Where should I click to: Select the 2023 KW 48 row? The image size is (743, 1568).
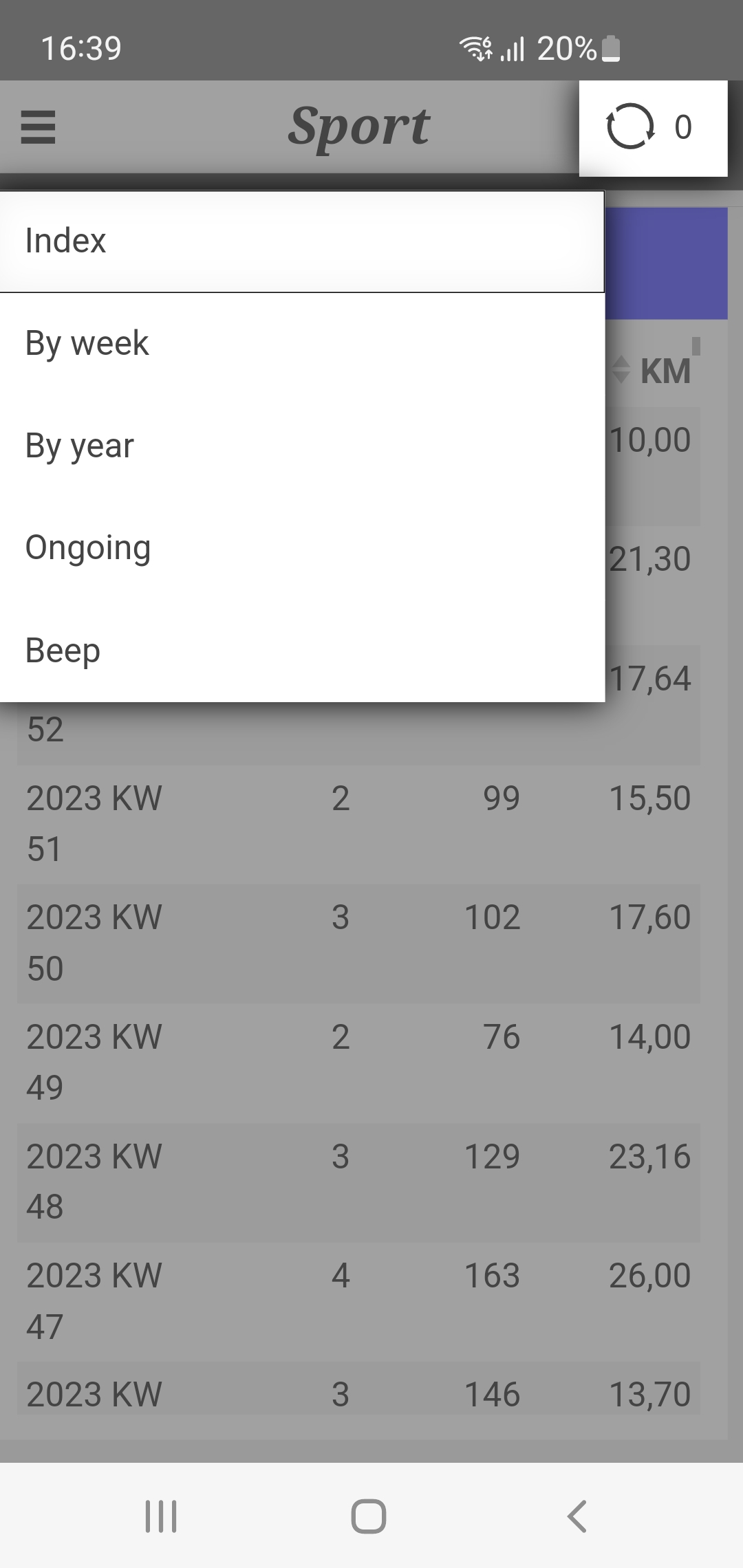pyautogui.click(x=358, y=1182)
